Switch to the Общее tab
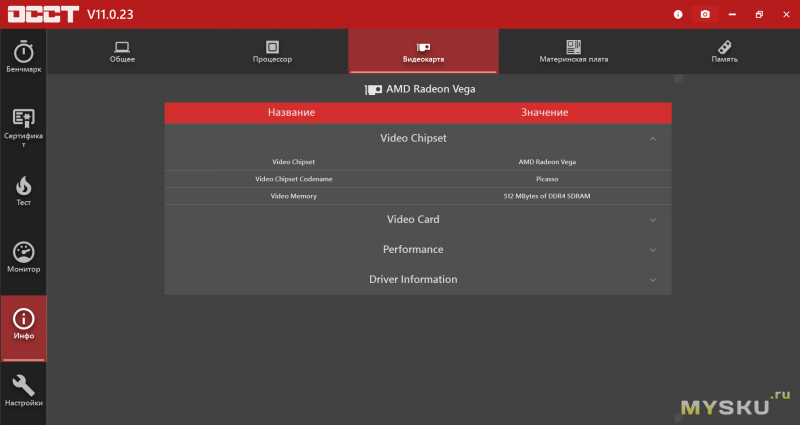 coord(122,52)
